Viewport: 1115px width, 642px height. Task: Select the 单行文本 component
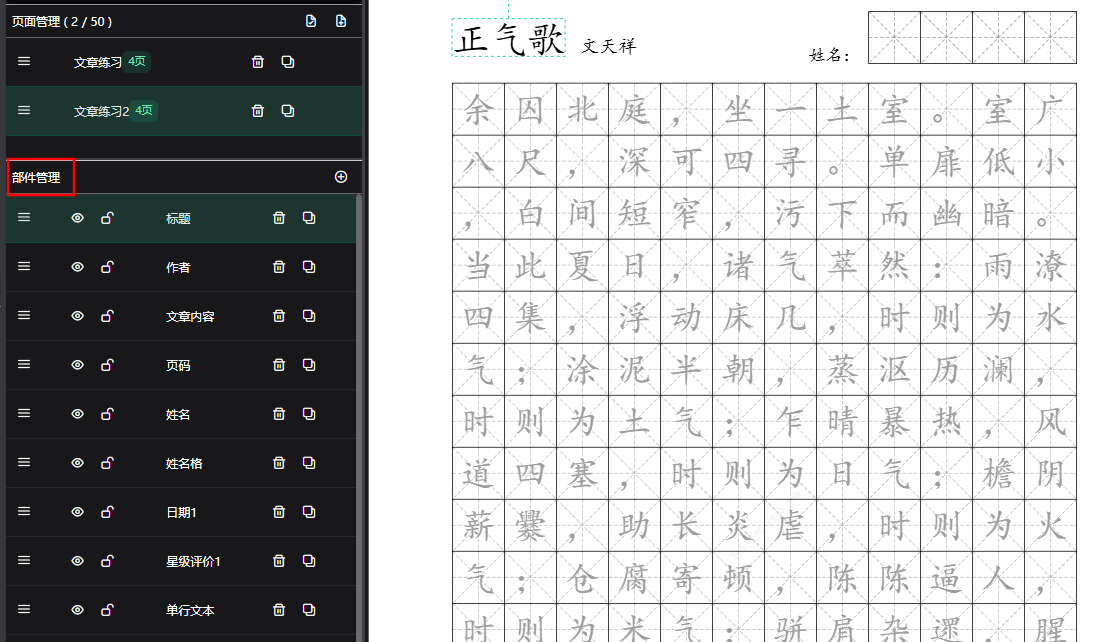pyautogui.click(x=186, y=609)
